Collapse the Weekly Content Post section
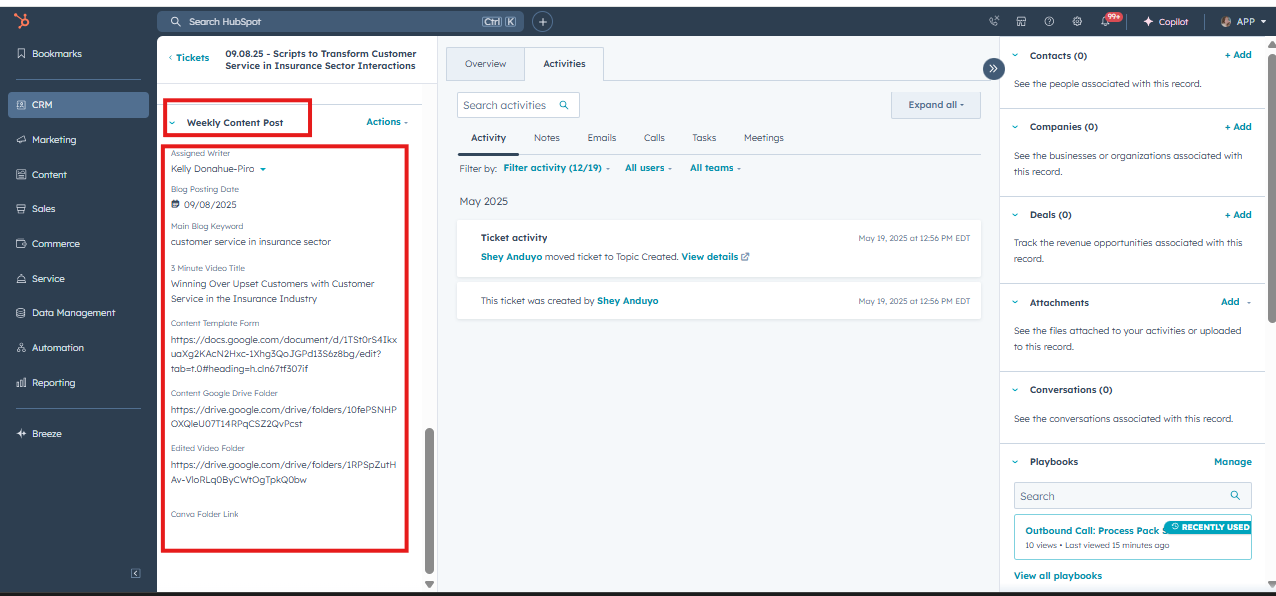The width and height of the screenshot is (1276, 596). [x=172, y=123]
